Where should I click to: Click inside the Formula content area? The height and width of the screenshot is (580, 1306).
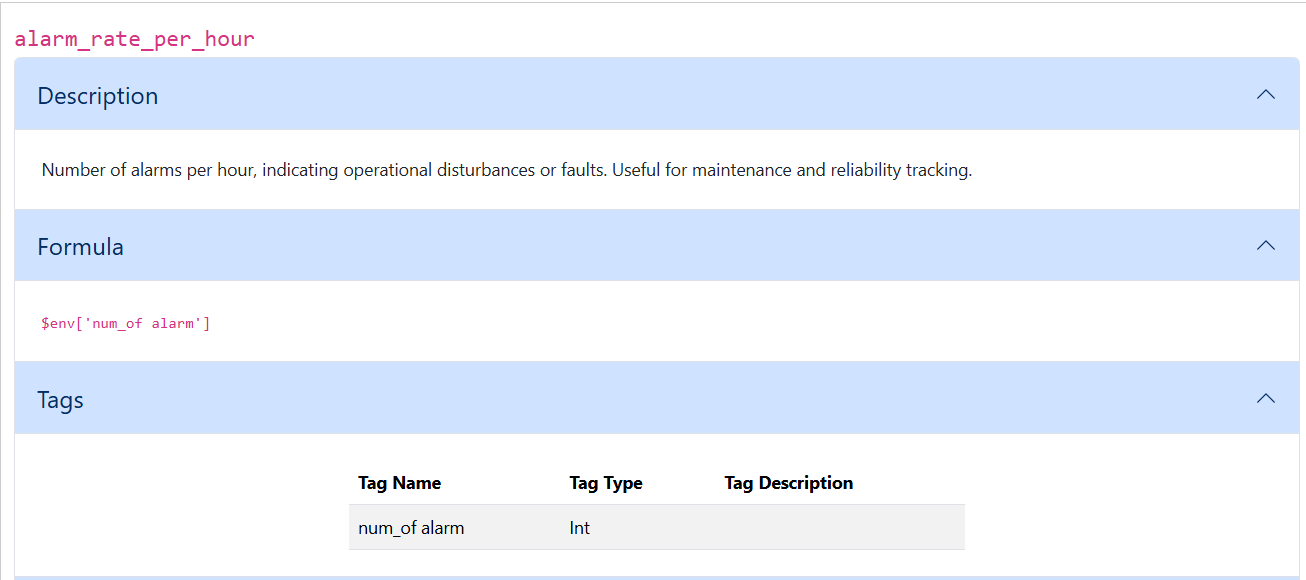click(x=400, y=322)
